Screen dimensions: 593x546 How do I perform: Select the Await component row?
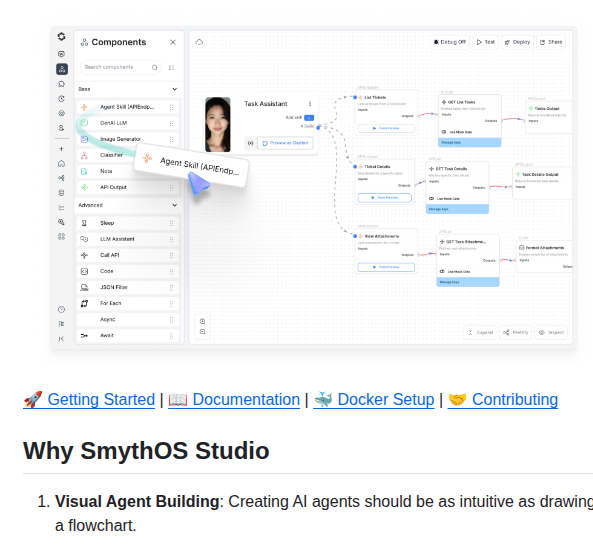click(128, 335)
